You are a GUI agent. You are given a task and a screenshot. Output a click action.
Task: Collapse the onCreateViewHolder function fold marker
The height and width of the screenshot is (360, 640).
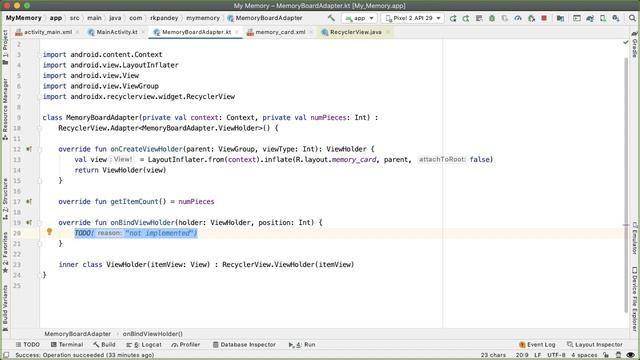tap(40, 149)
